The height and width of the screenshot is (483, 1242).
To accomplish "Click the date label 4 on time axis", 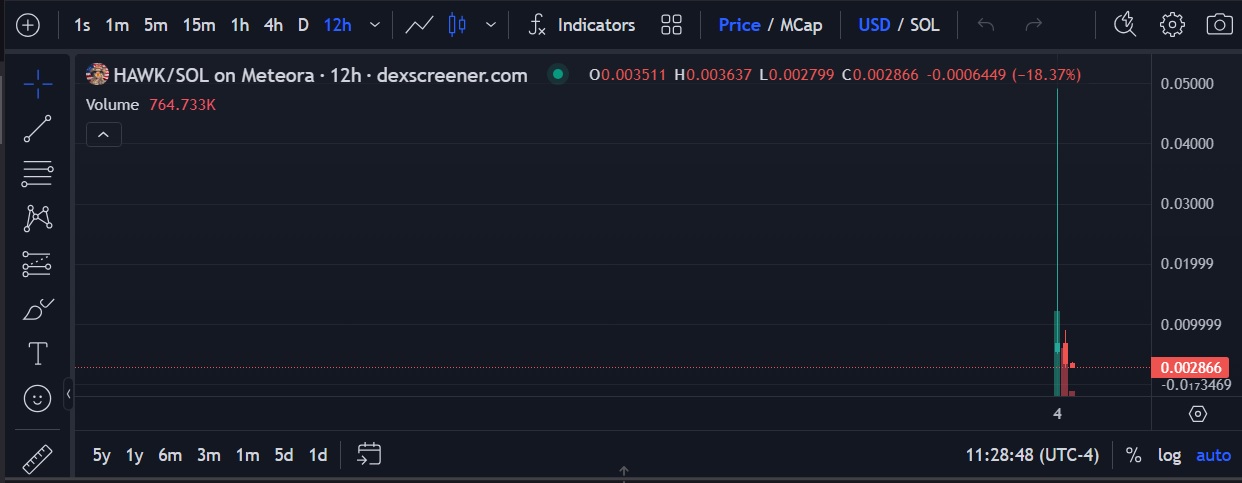I will (1057, 413).
